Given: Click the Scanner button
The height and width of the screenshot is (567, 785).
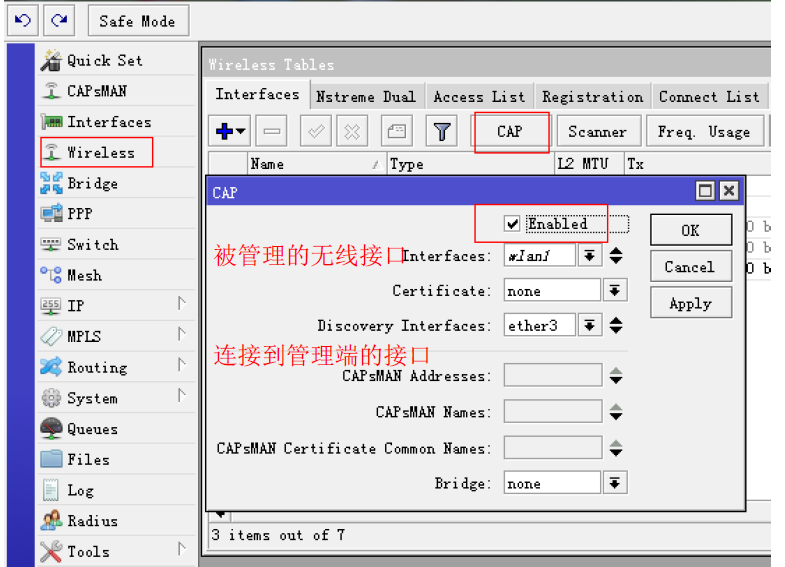Looking at the screenshot, I should (598, 132).
